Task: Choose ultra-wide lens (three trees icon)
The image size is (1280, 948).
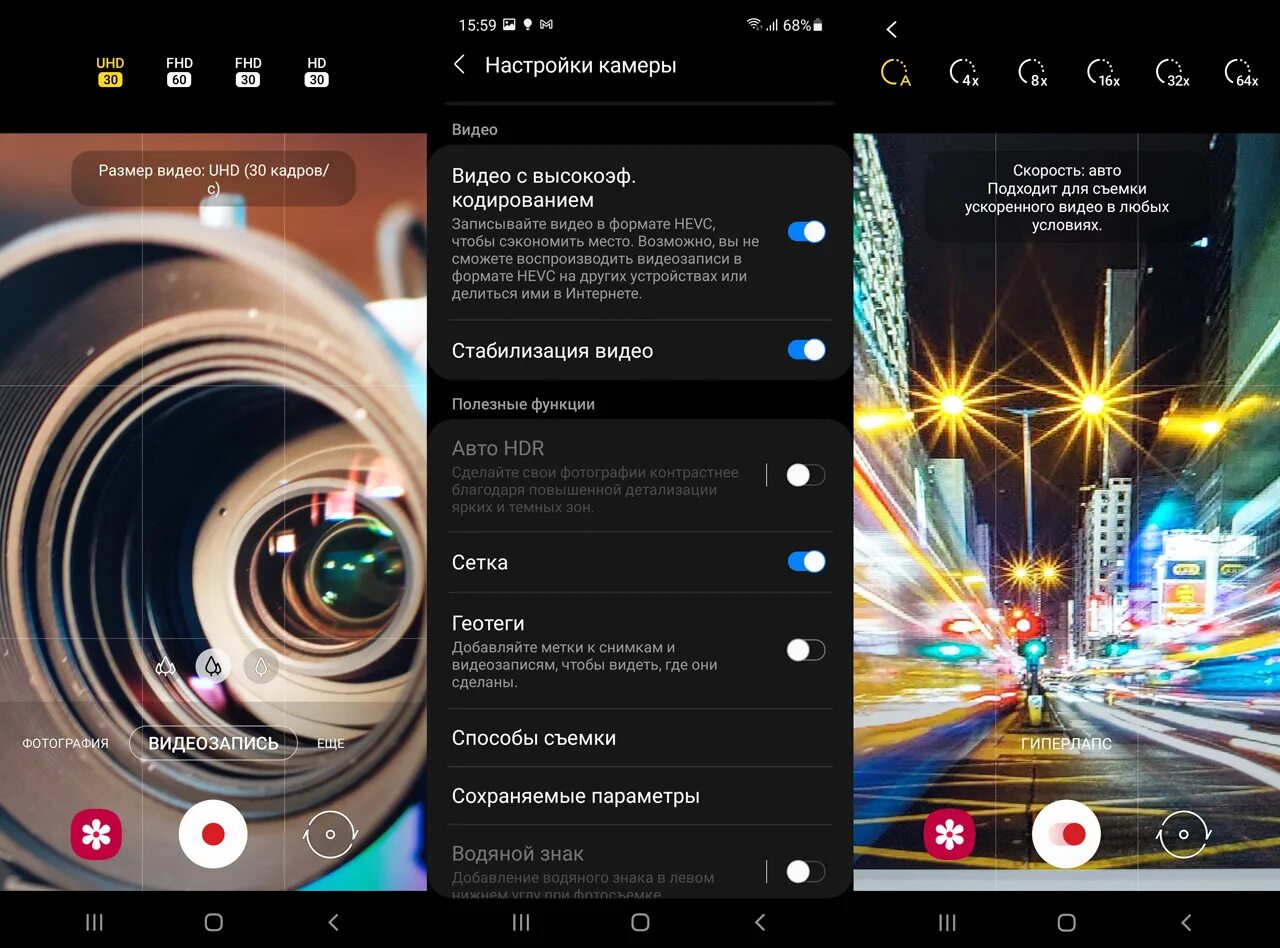Action: [x=166, y=666]
